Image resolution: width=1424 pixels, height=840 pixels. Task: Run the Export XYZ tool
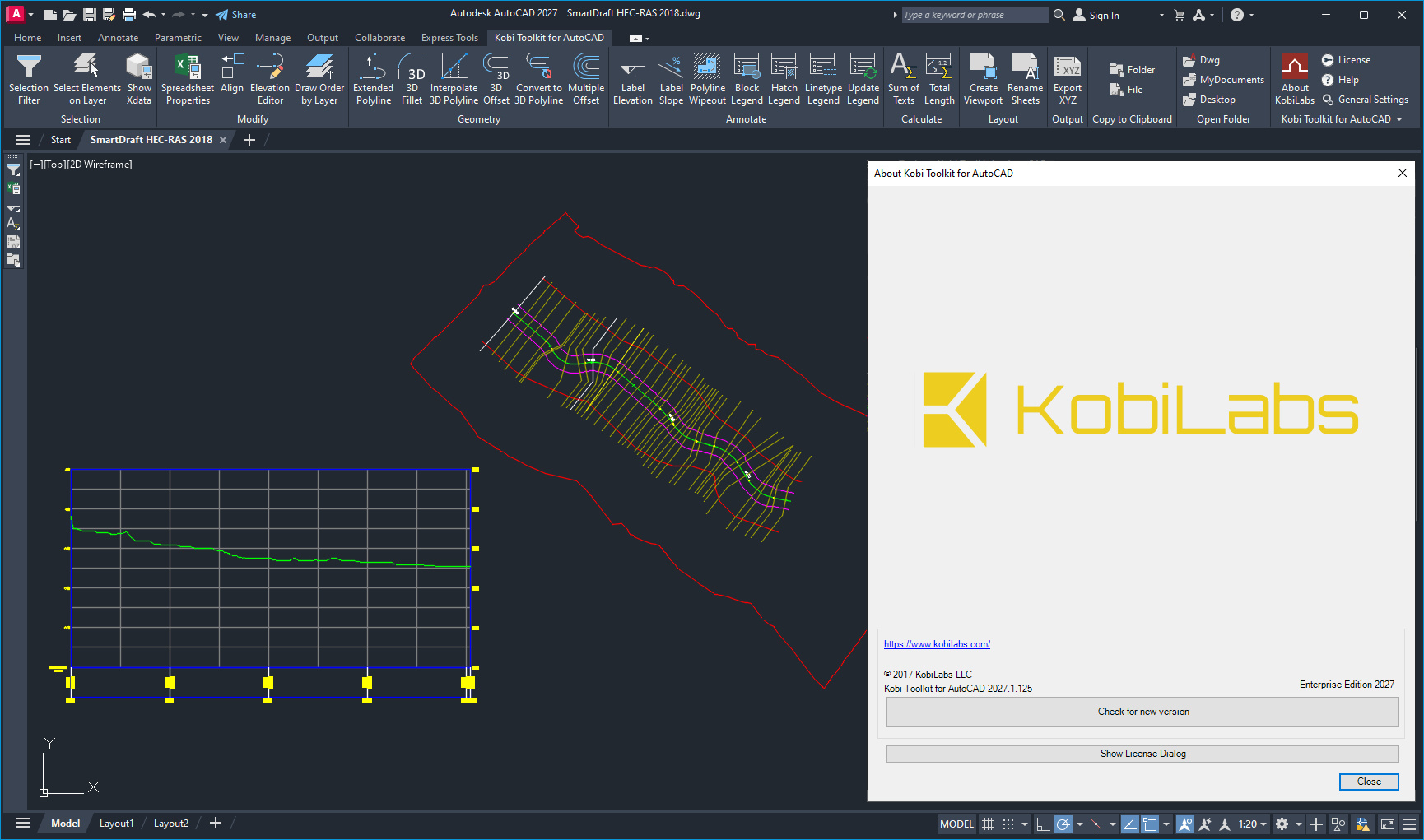[1068, 79]
